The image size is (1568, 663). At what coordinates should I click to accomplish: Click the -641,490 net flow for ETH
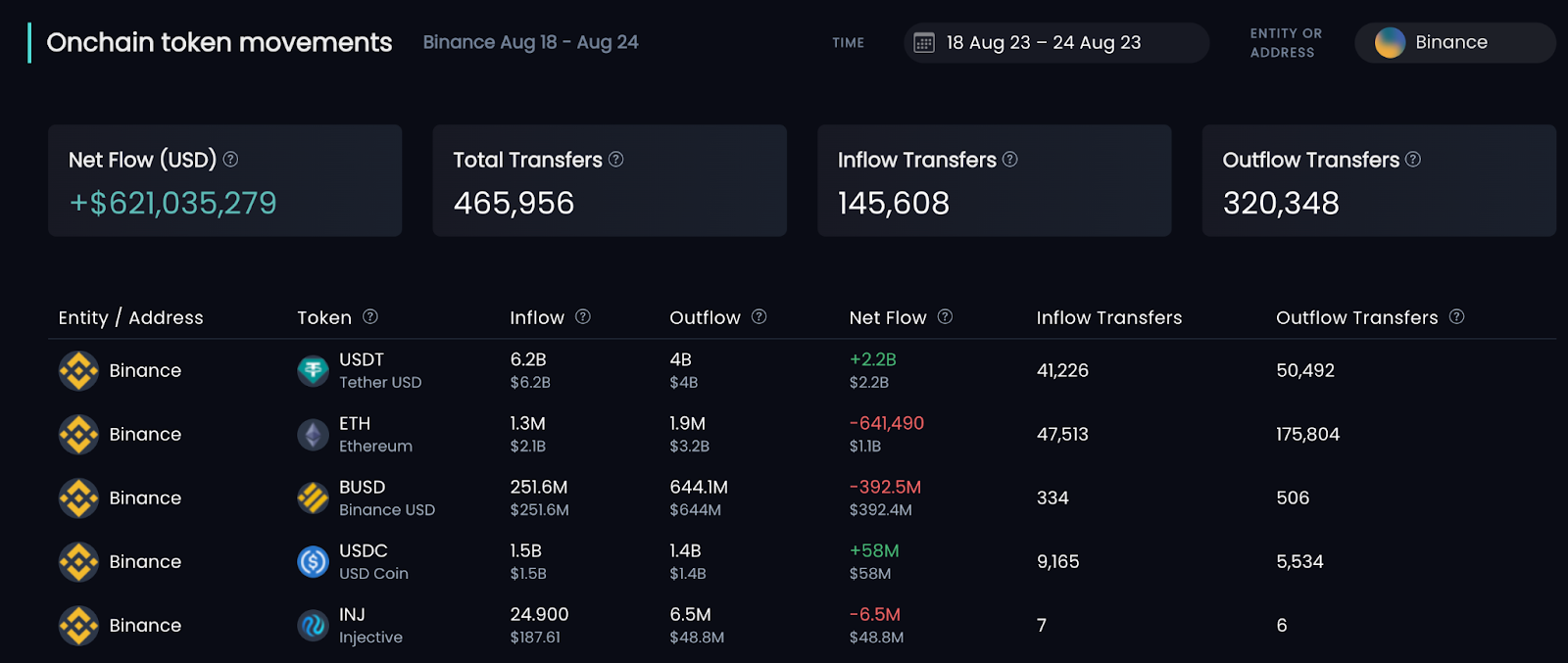(x=887, y=423)
